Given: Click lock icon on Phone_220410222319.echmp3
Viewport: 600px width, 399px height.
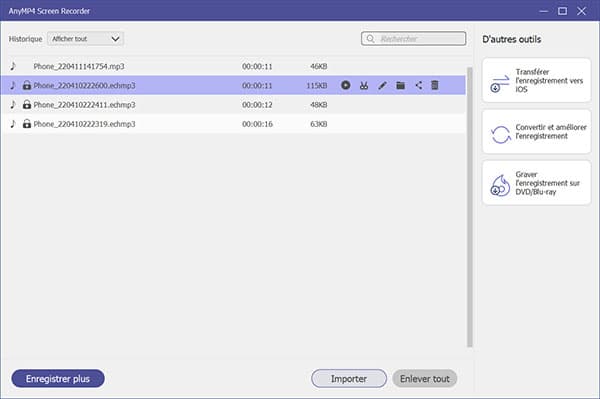Looking at the screenshot, I should click(26, 124).
